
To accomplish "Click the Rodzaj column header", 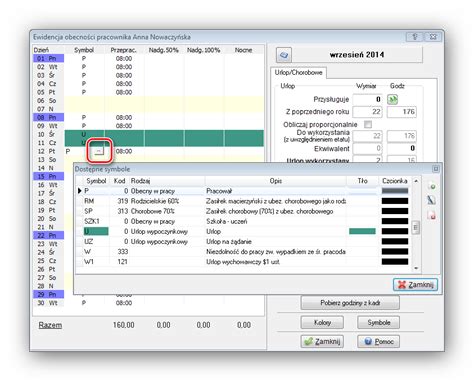I will pos(167,181).
